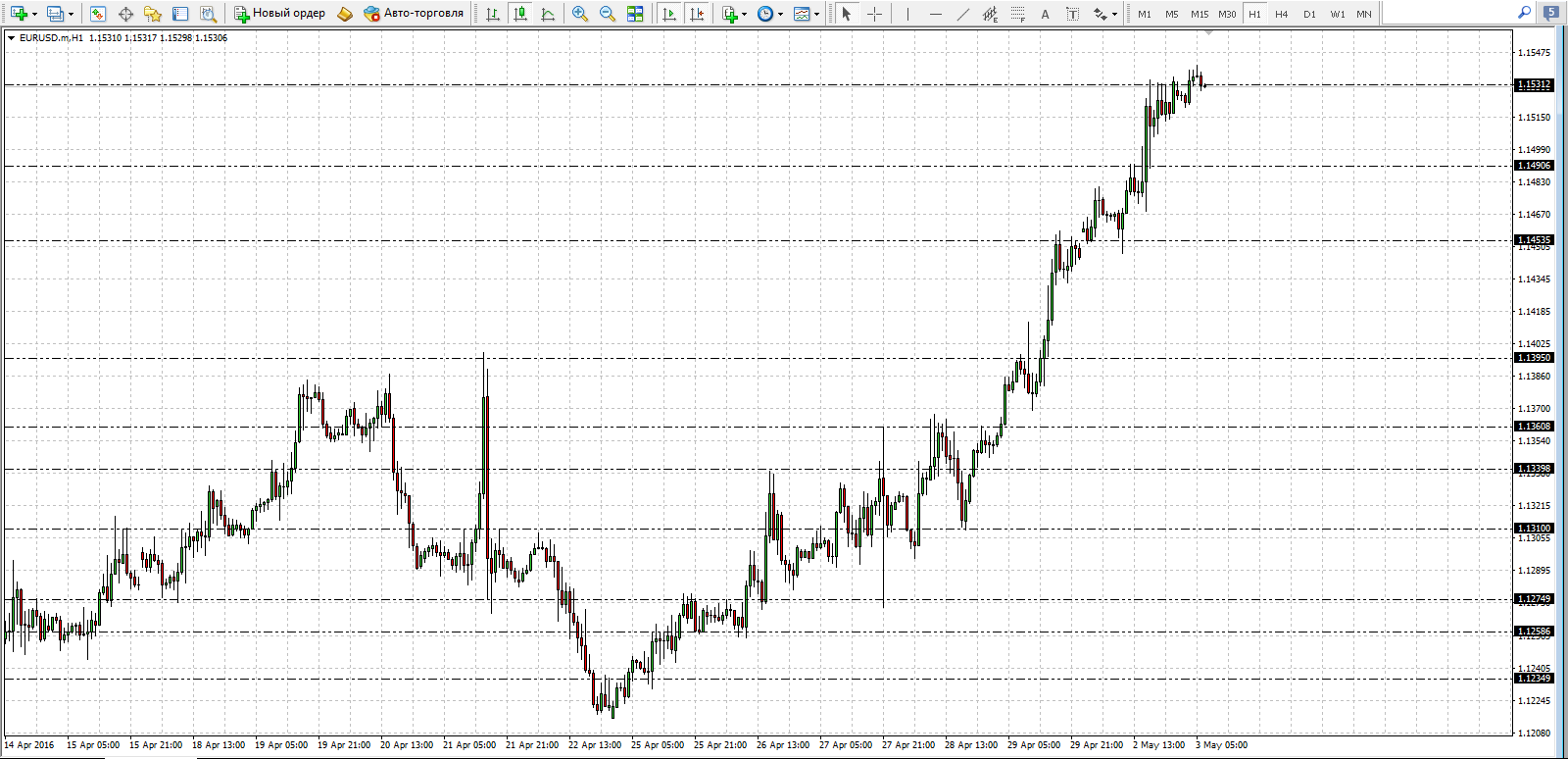Toggle chart shift from right edge
Viewport: 1568px width, 759px height.
tap(697, 14)
